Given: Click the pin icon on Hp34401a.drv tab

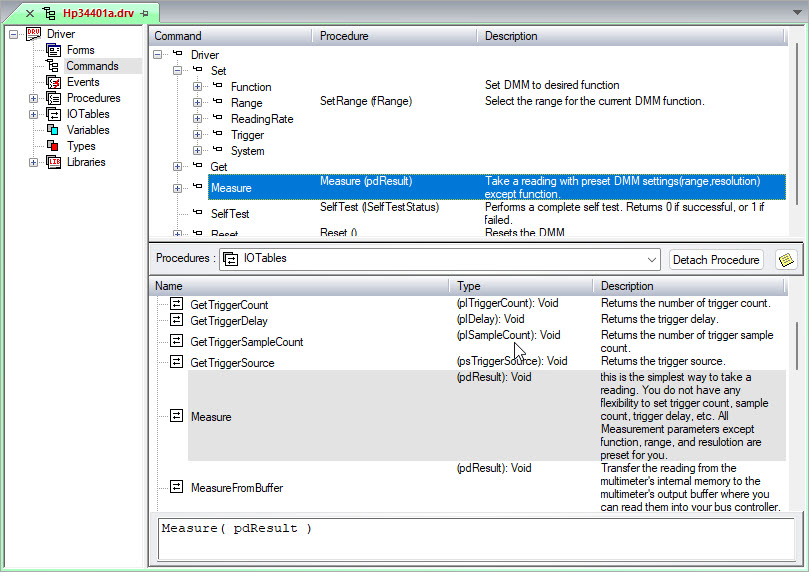Looking at the screenshot, I should (x=144, y=14).
